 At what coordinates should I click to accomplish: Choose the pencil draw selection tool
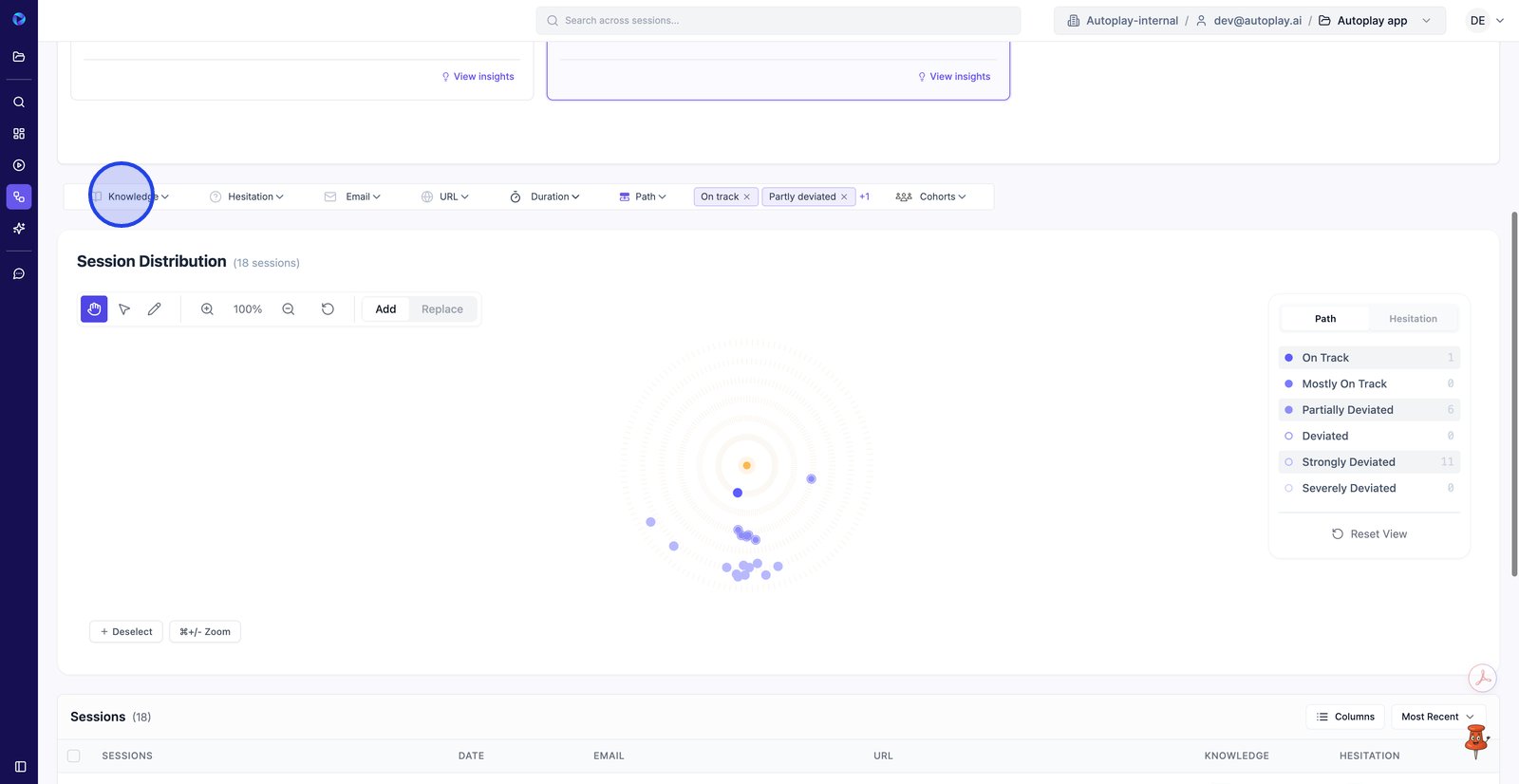click(155, 309)
